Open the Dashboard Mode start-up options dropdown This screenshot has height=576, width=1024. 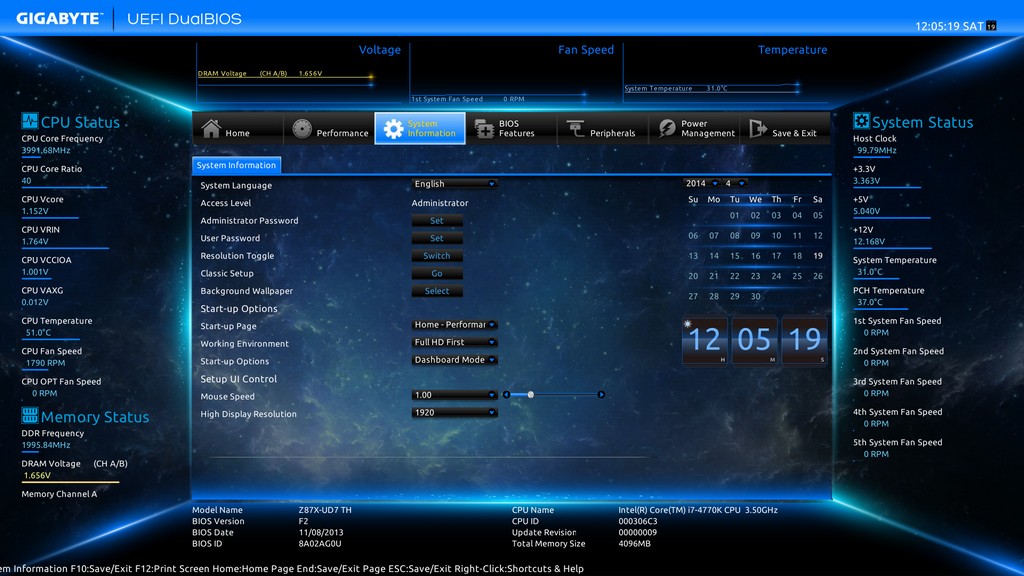pos(455,360)
